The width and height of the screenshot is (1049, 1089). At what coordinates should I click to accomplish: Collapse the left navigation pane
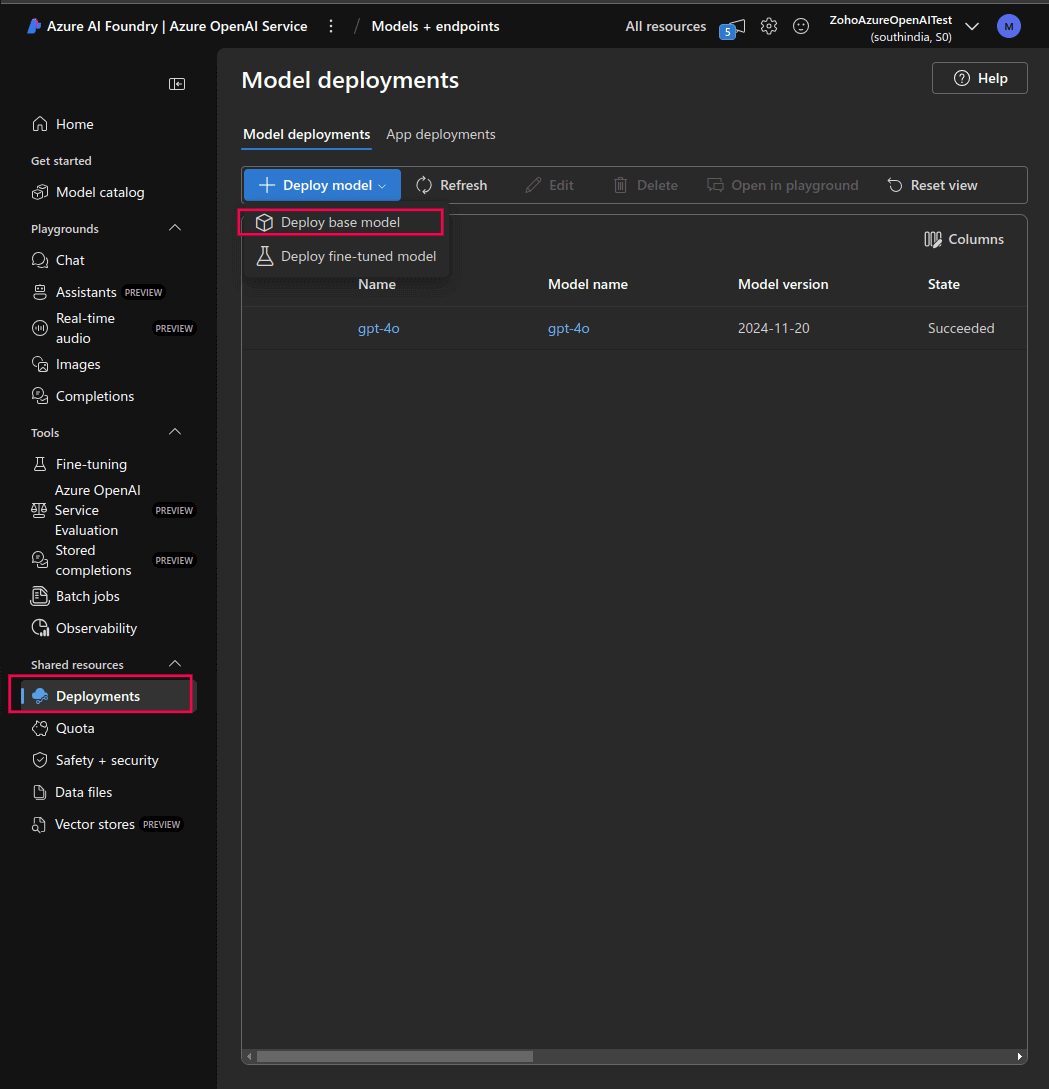point(177,84)
